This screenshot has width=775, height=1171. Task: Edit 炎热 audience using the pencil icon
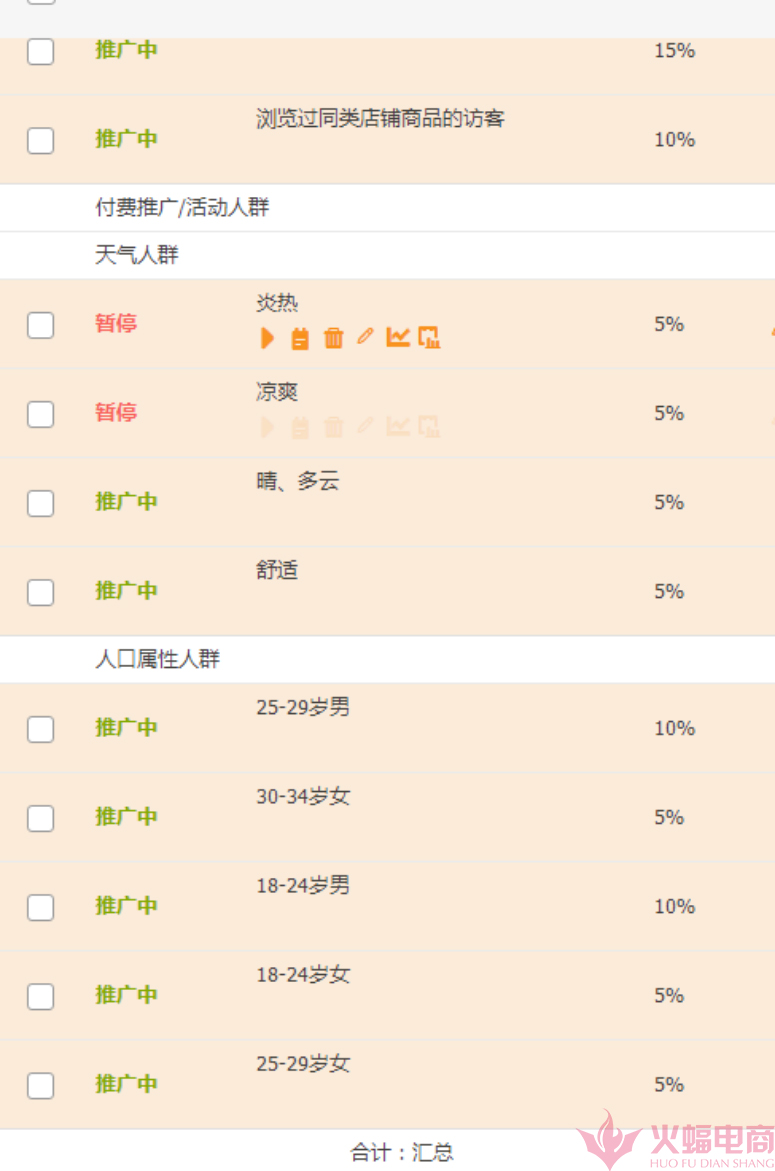pyautogui.click(x=365, y=337)
